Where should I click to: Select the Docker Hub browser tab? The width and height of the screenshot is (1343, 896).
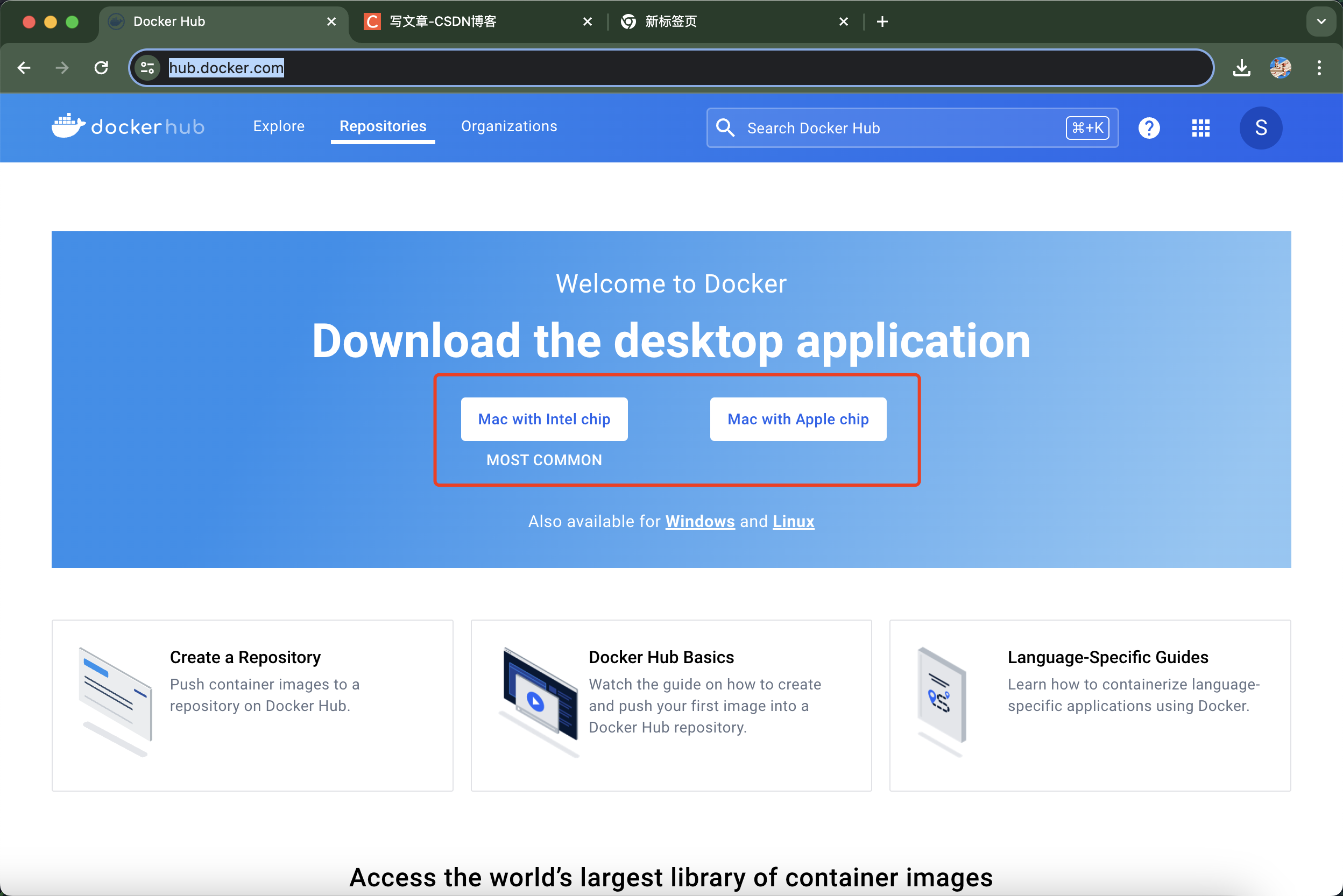[x=223, y=22]
